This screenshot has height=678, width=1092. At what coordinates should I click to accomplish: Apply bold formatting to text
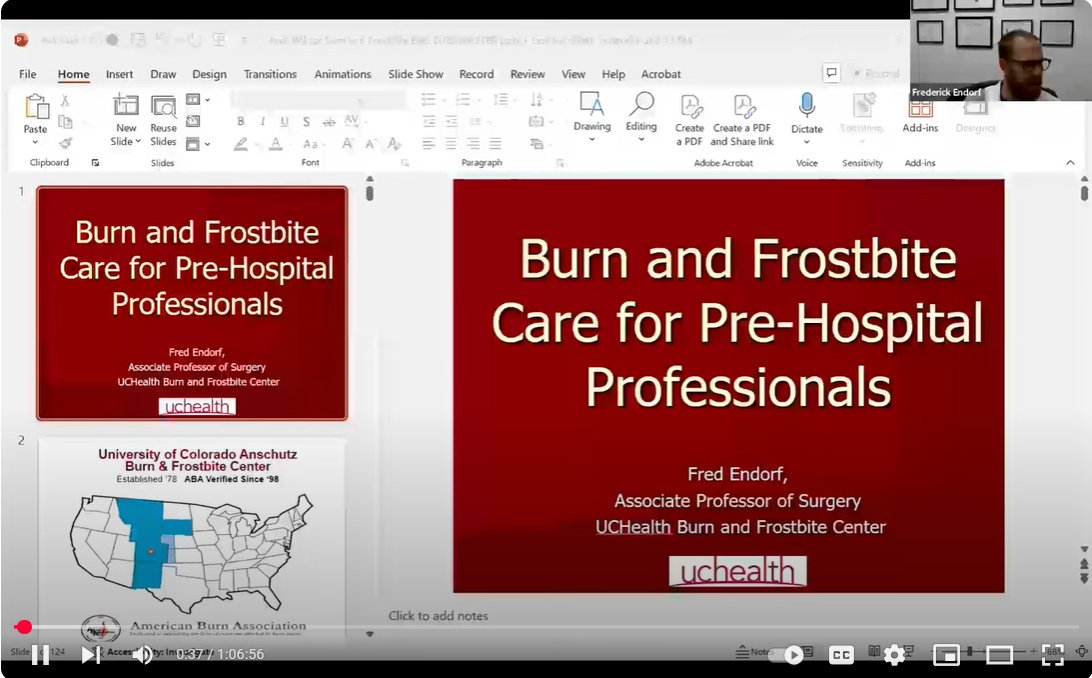pos(240,120)
